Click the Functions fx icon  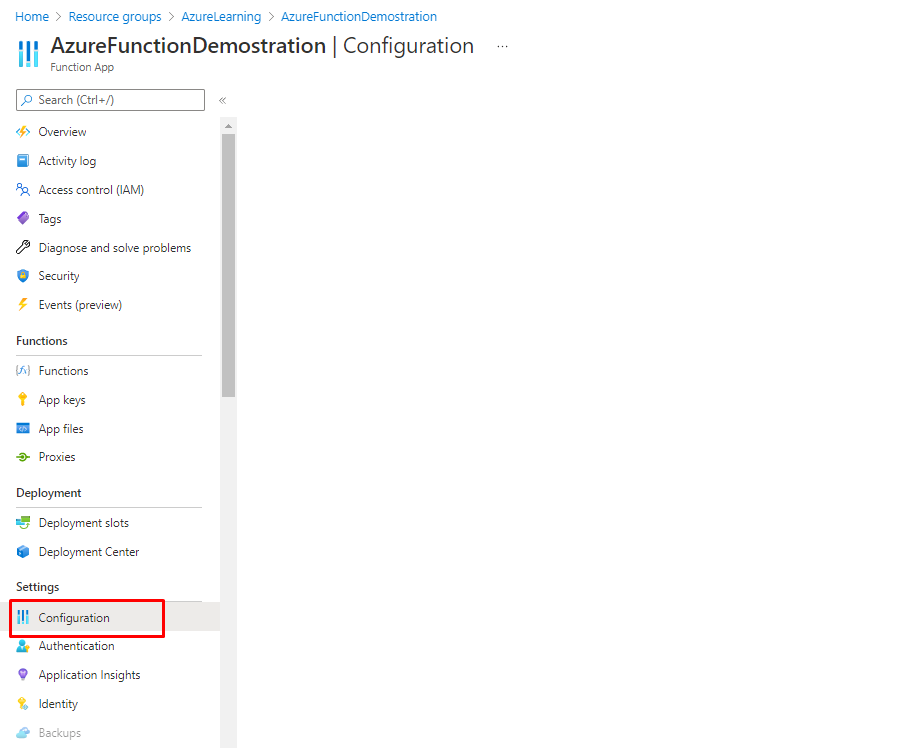23,370
